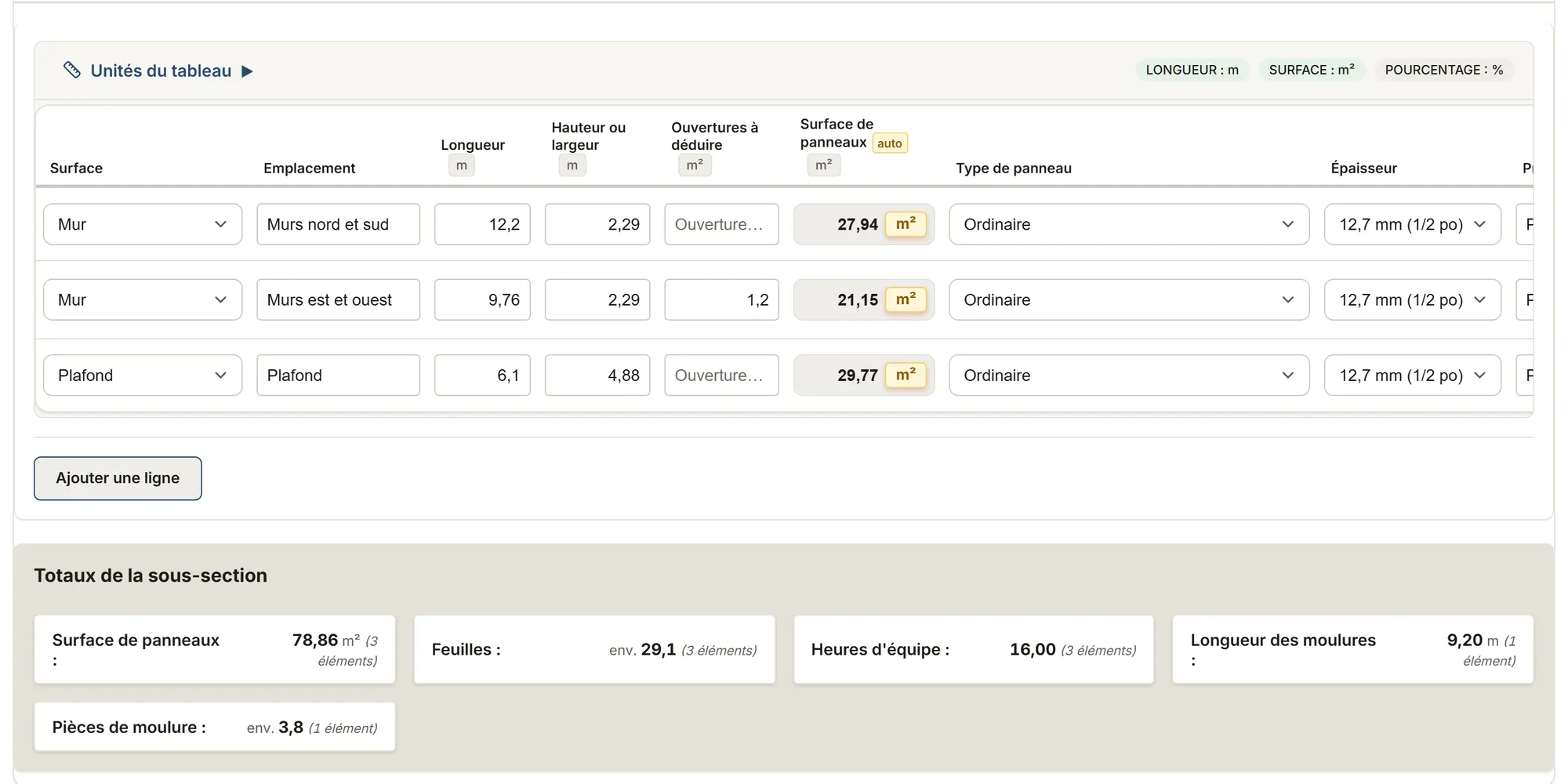This screenshot has height=784, width=1568.
Task: Open Type de panneau dropdown in Murs nord et sud row
Action: (x=1129, y=224)
